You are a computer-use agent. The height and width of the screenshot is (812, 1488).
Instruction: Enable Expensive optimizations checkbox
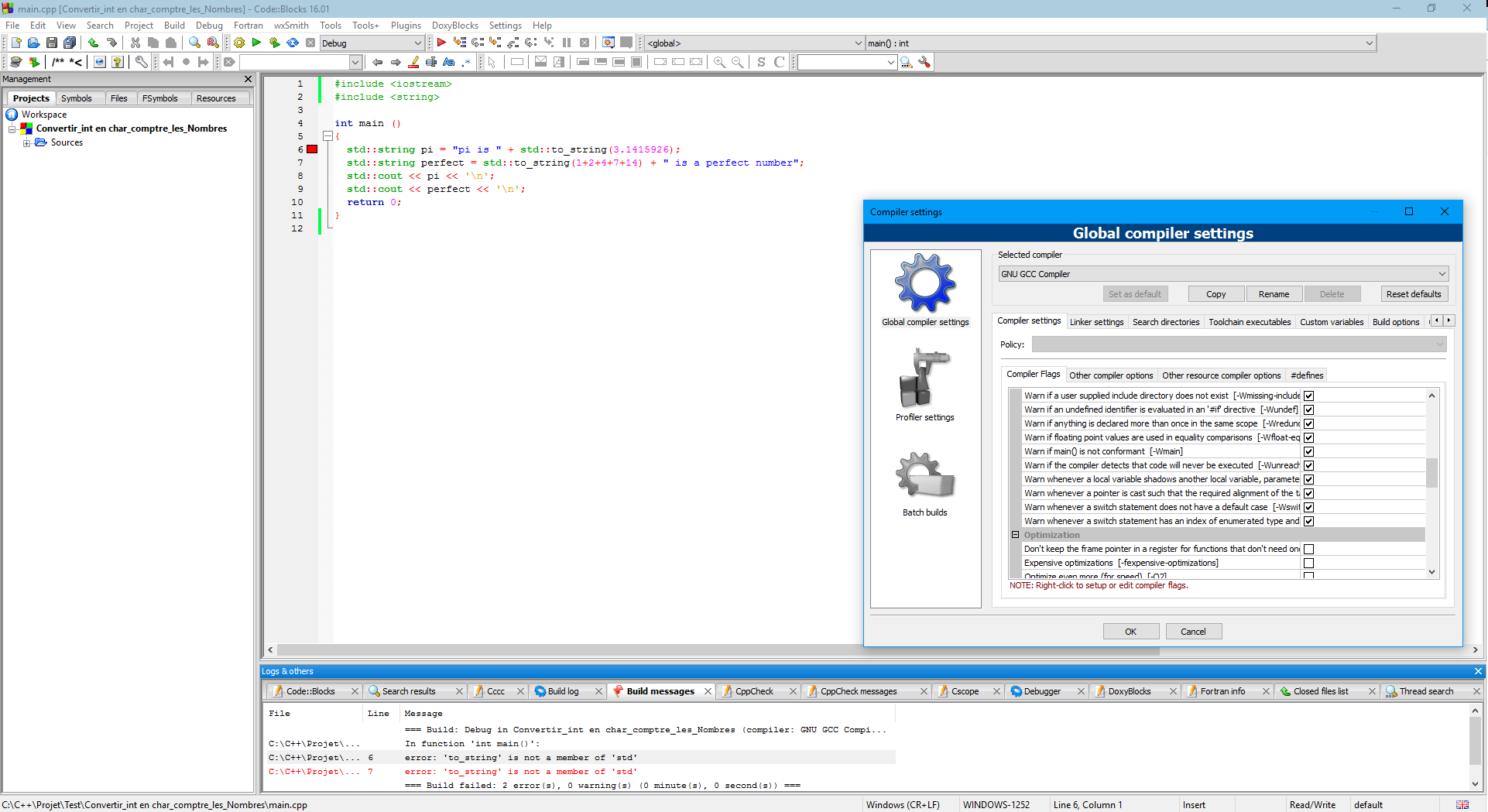(x=1308, y=564)
